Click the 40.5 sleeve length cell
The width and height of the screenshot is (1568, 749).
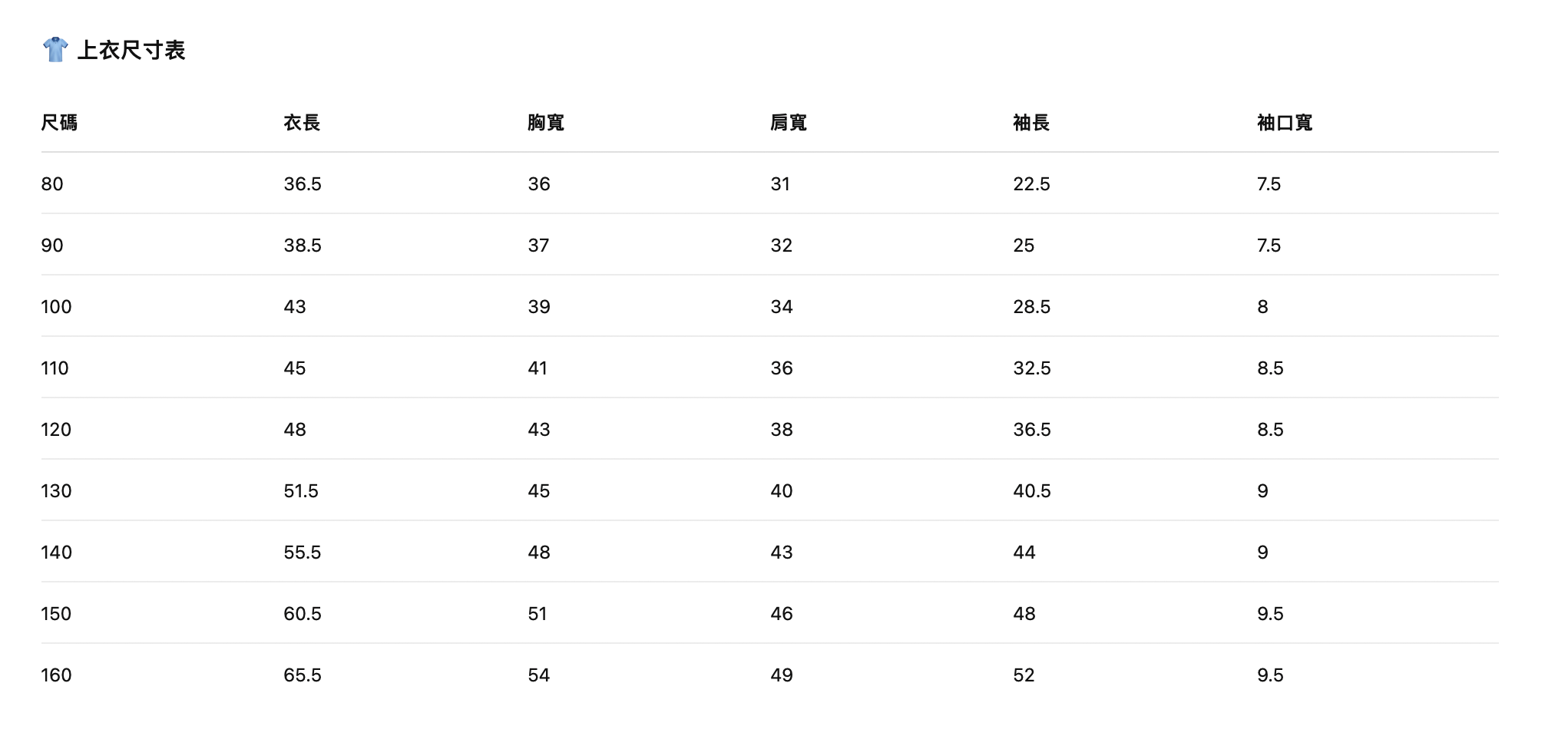(1032, 491)
